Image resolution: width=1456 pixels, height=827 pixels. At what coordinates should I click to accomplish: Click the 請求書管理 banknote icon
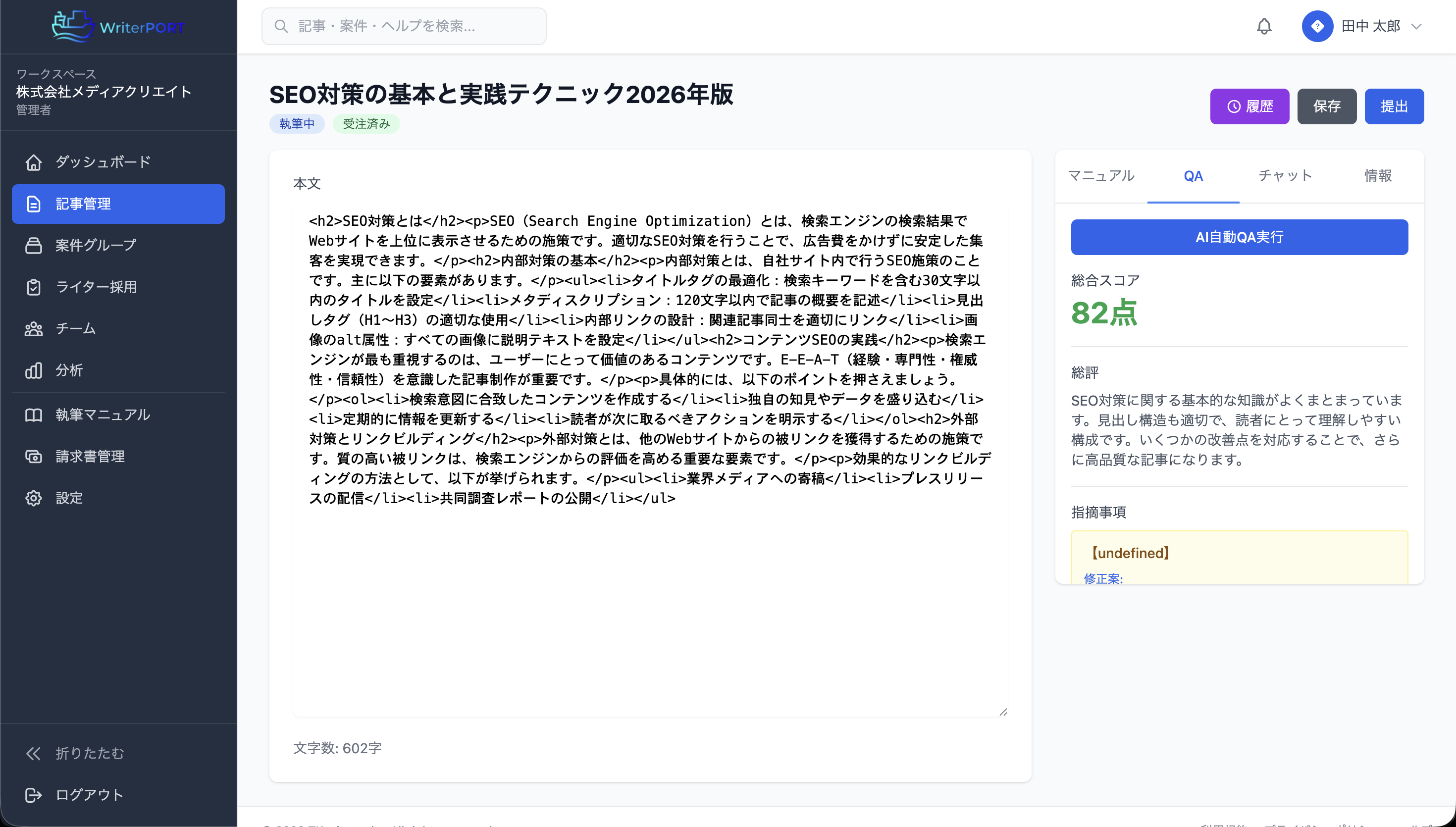pos(34,457)
